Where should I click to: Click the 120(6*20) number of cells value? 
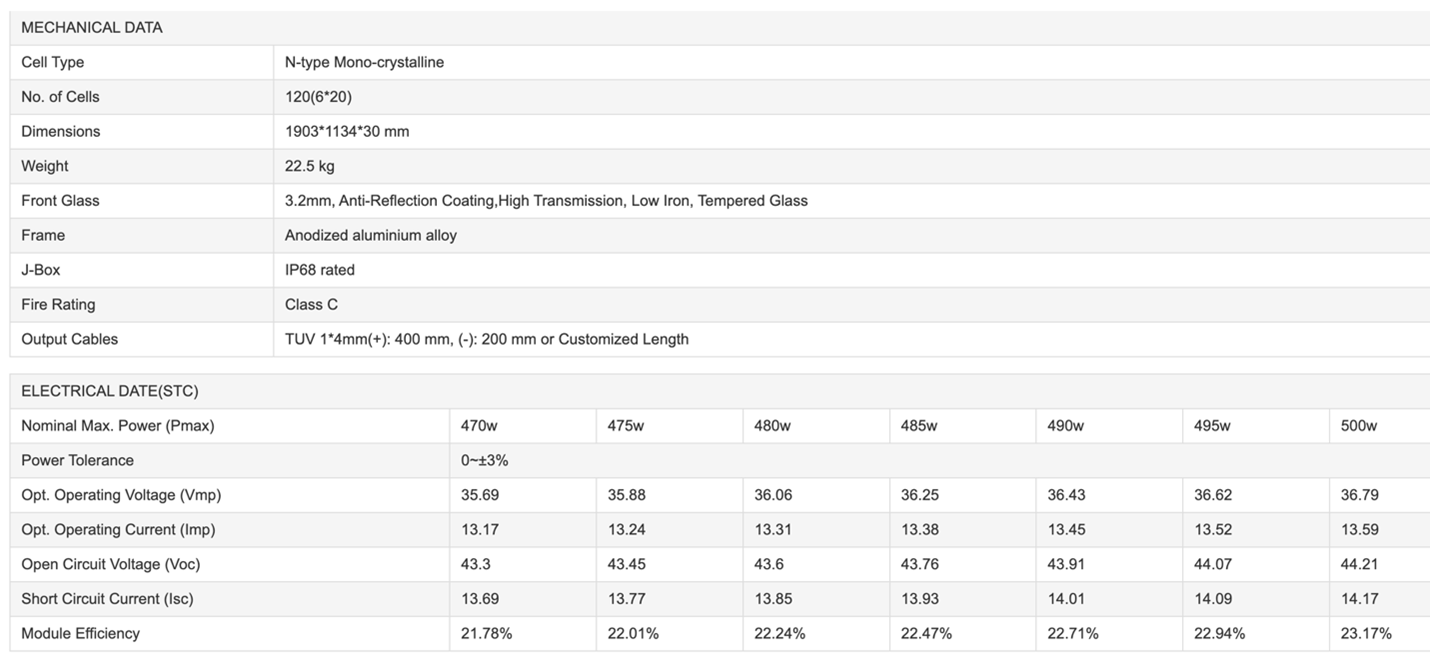pyautogui.click(x=318, y=97)
